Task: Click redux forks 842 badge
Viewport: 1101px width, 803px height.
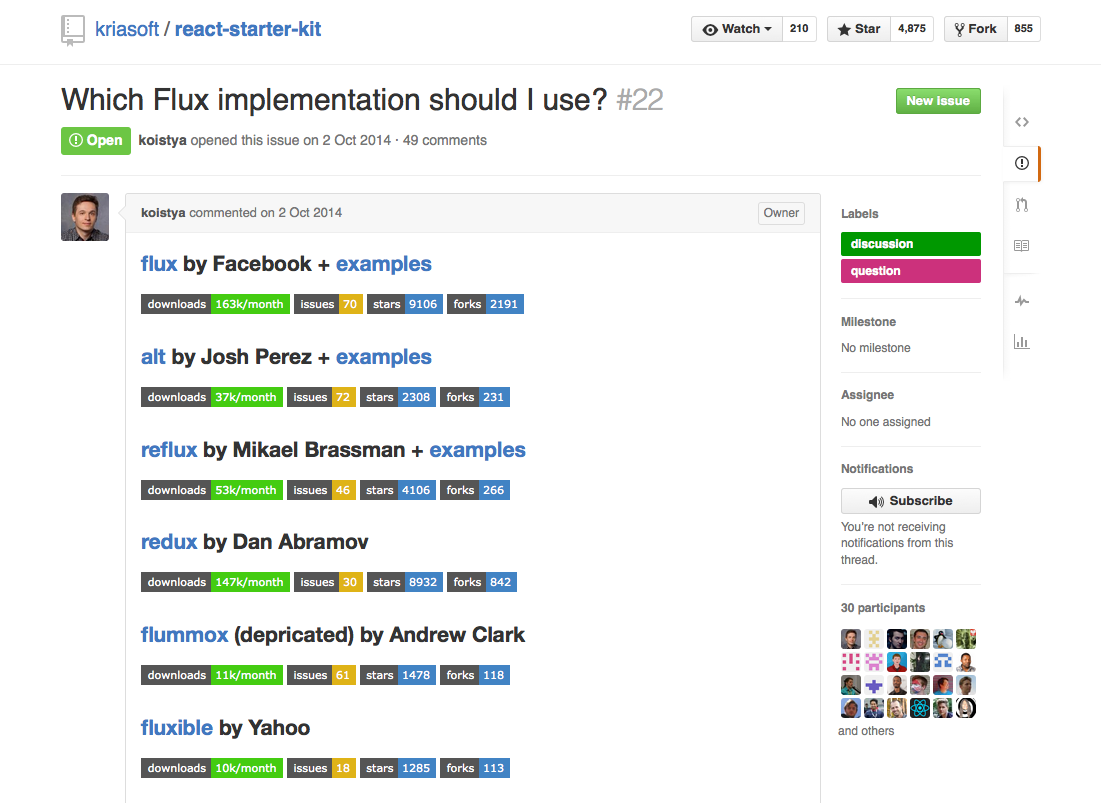Action: (482, 582)
